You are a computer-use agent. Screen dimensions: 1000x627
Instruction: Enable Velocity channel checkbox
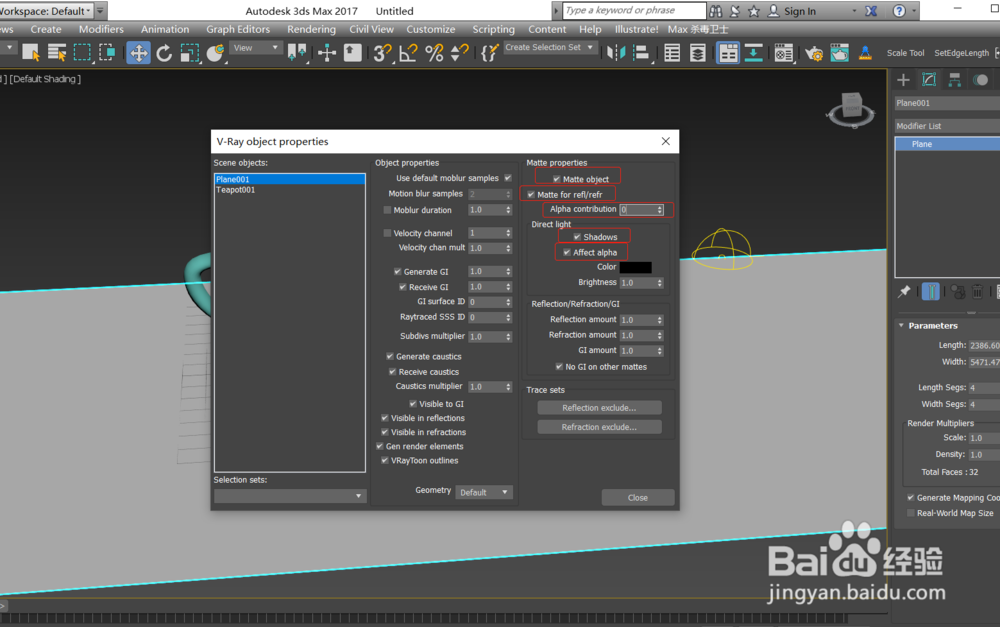pos(387,233)
